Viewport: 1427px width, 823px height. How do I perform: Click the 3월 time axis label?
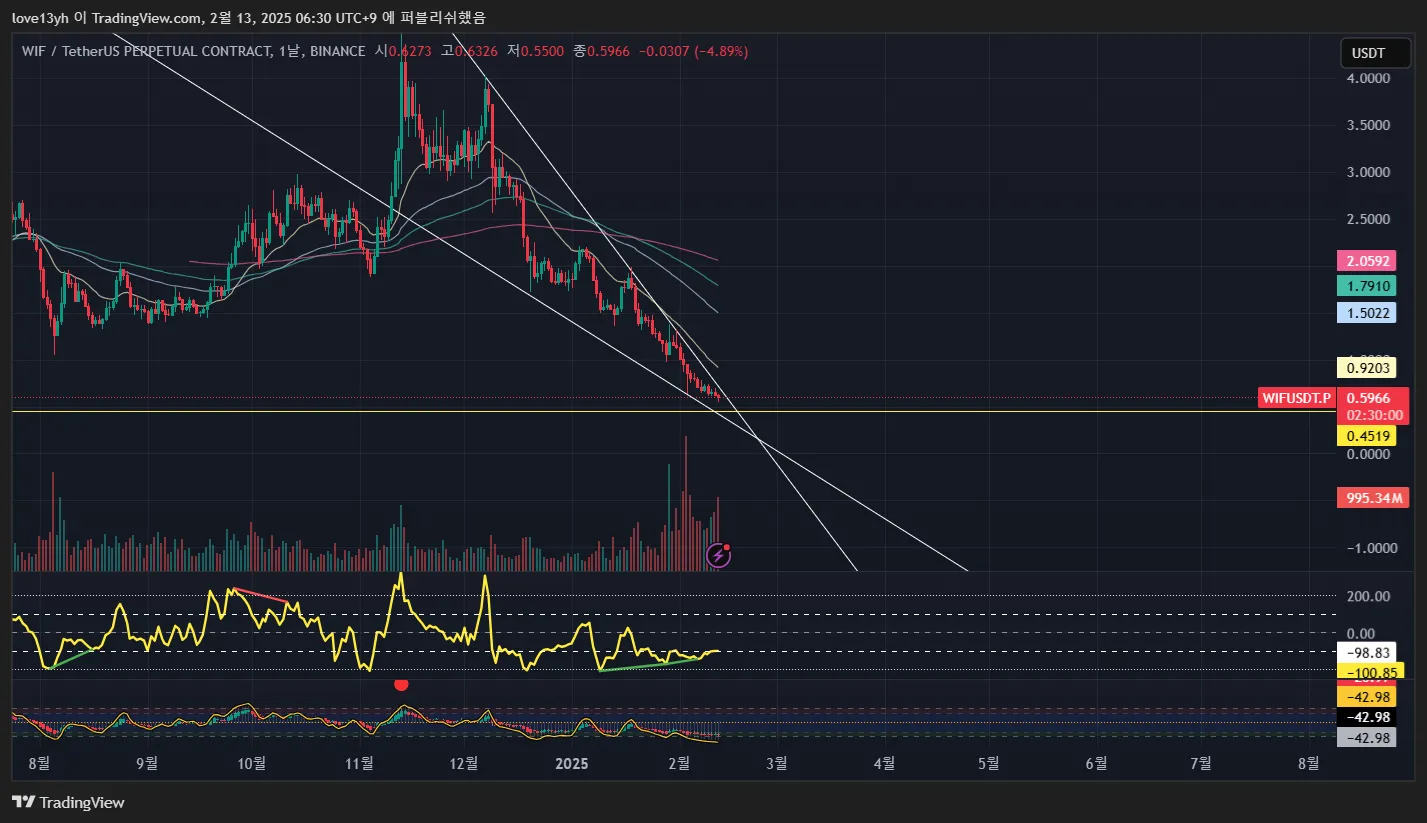point(776,764)
